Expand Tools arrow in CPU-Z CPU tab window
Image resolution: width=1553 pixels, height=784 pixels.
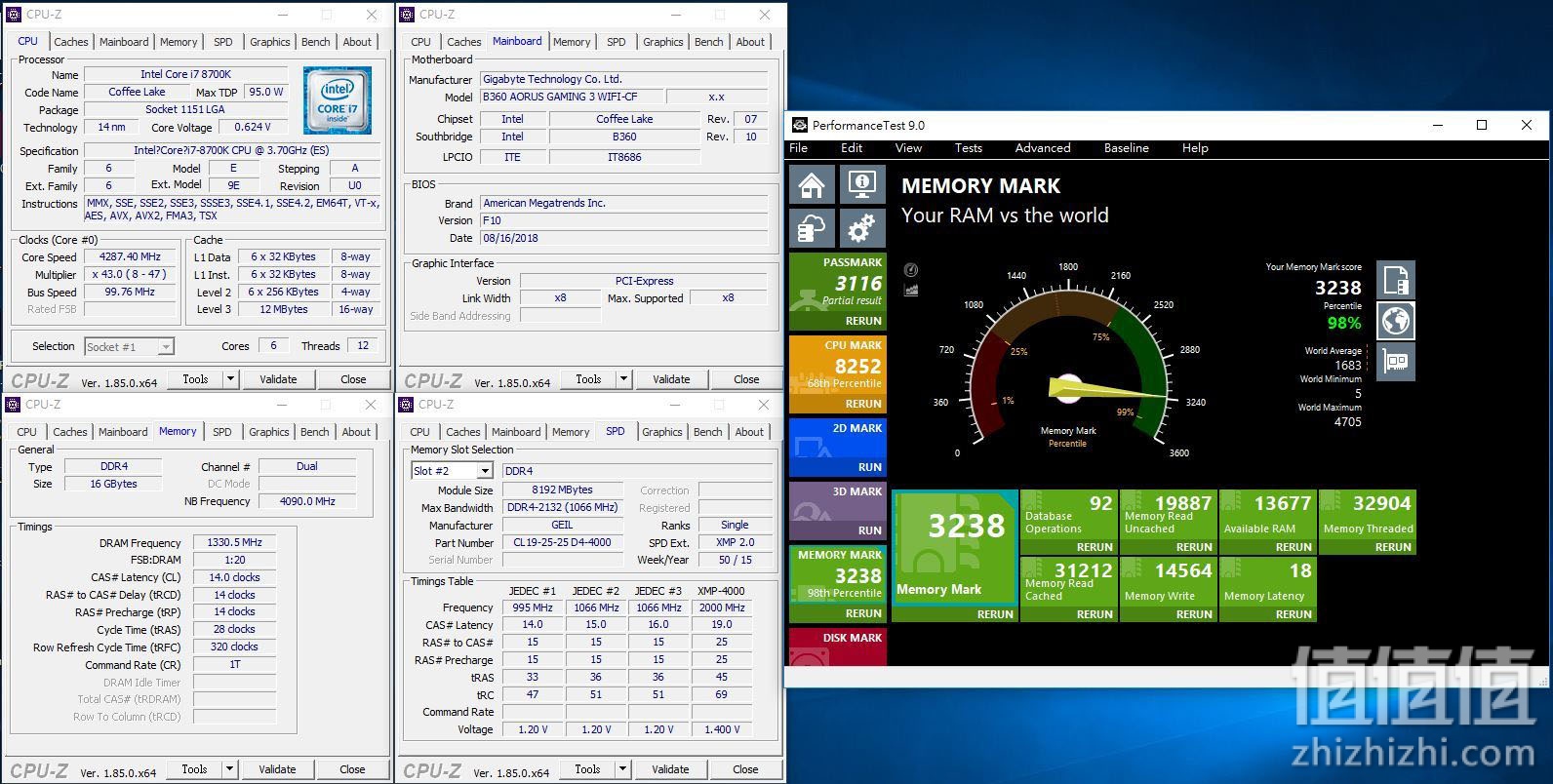click(231, 379)
